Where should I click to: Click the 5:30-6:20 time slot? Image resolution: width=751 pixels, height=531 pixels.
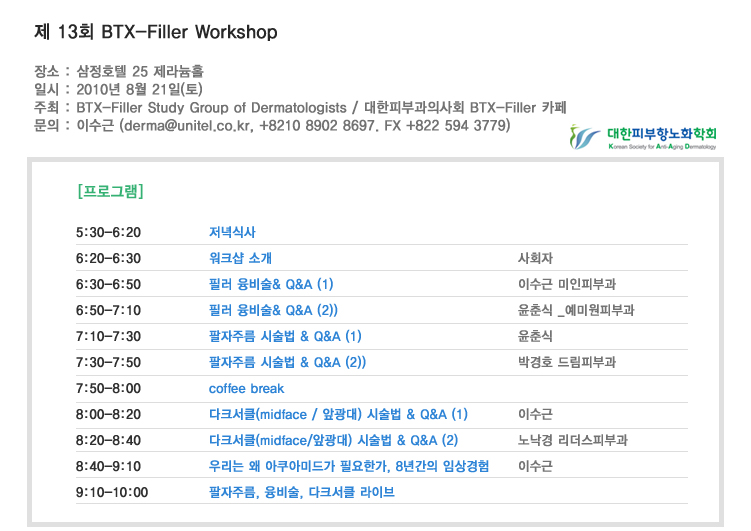pos(108,232)
